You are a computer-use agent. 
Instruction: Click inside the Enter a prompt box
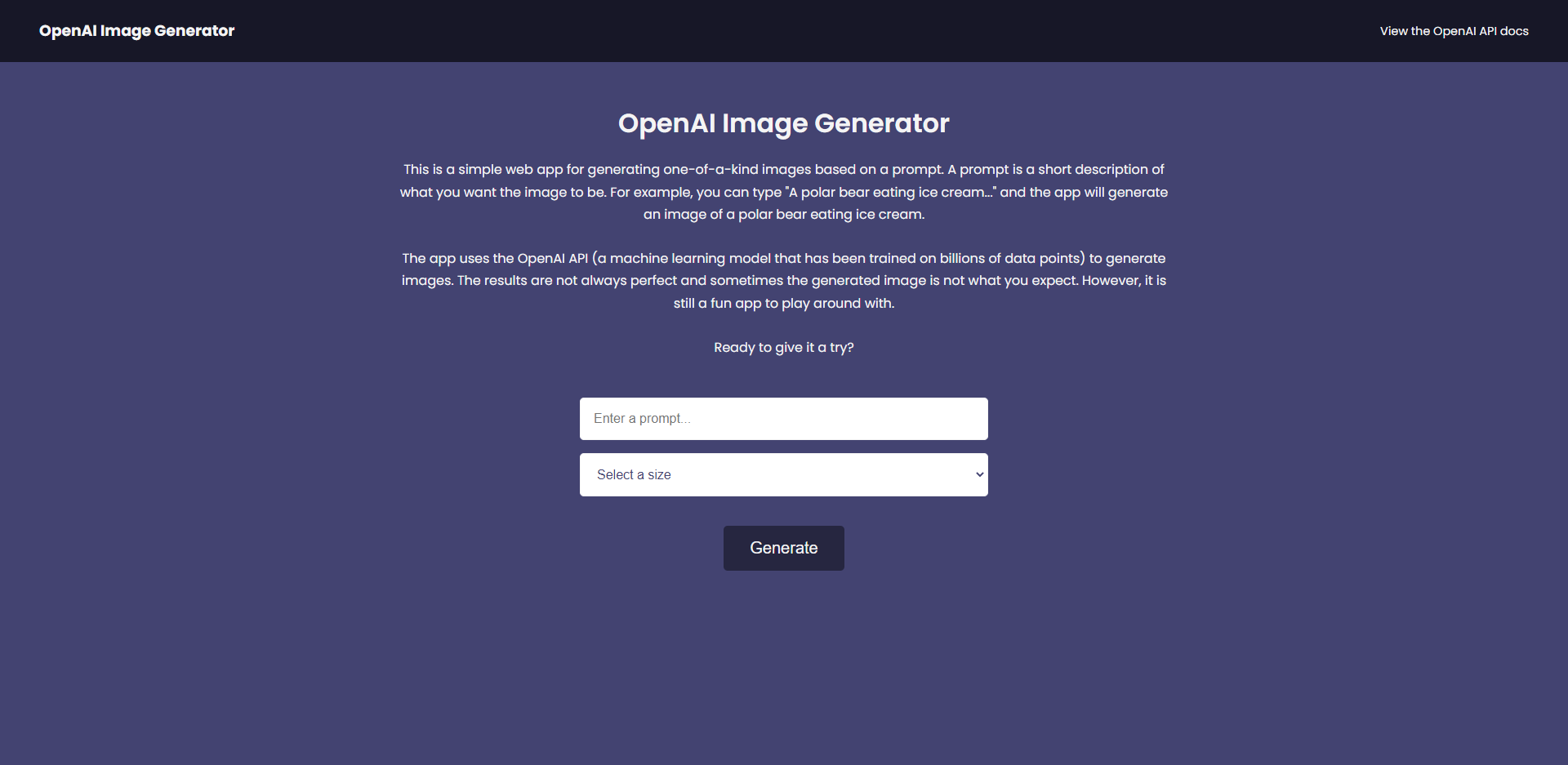(x=783, y=418)
